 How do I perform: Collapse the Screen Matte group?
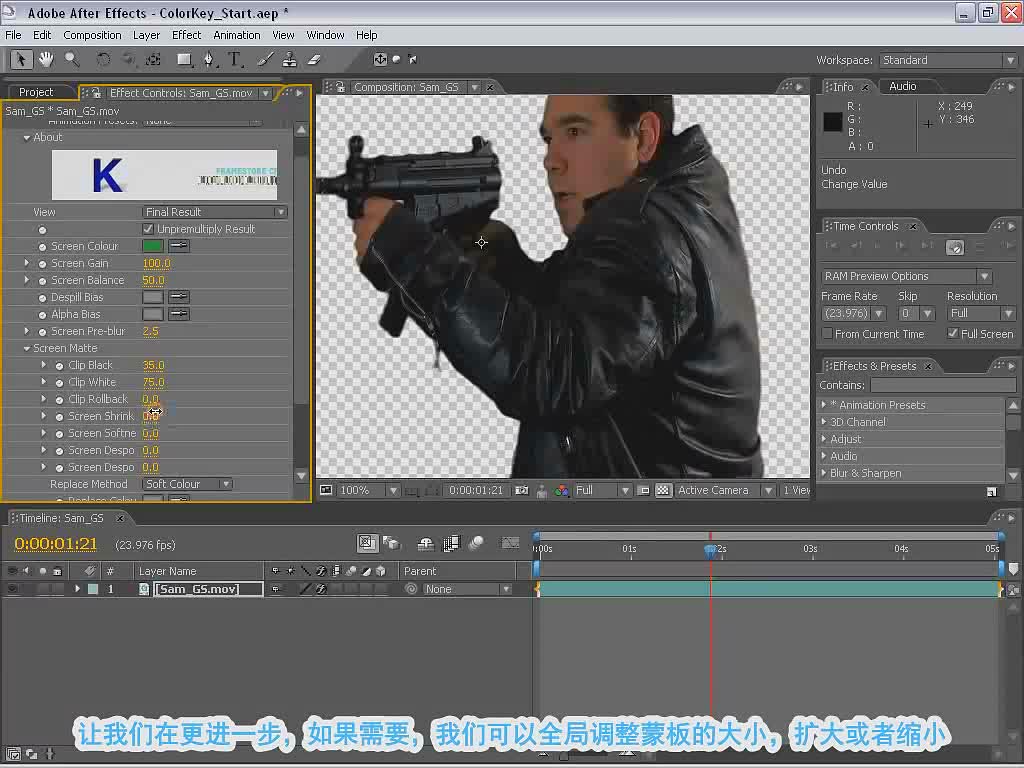[27, 349]
